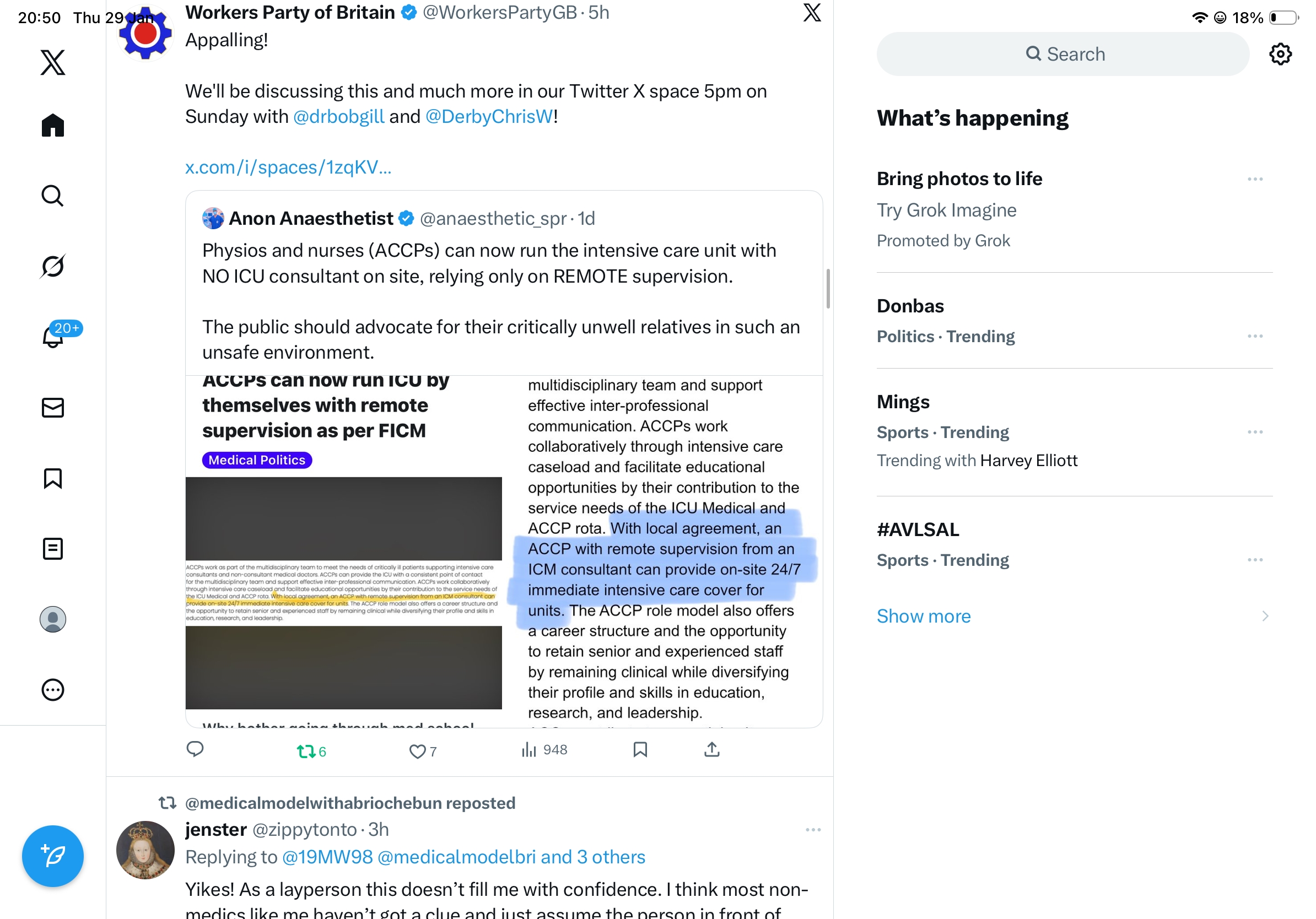Open Messages envelope icon
The image size is (1316, 919).
pos(53,408)
